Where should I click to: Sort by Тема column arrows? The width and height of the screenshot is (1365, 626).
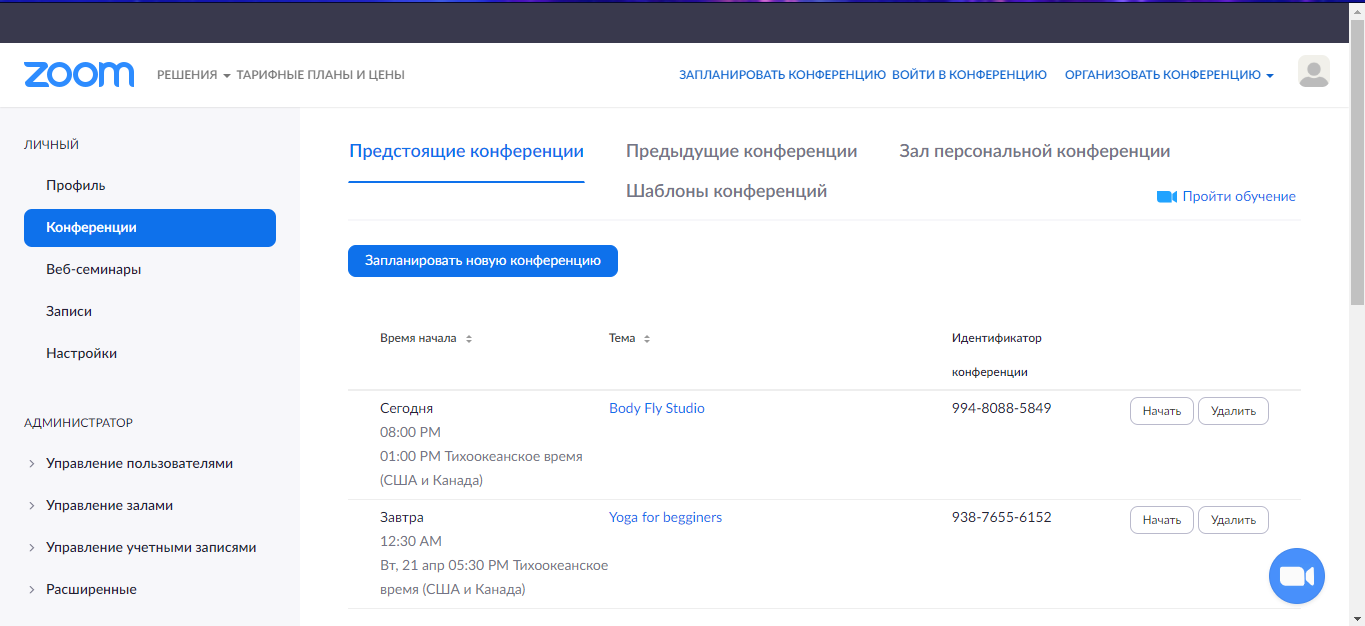647,339
